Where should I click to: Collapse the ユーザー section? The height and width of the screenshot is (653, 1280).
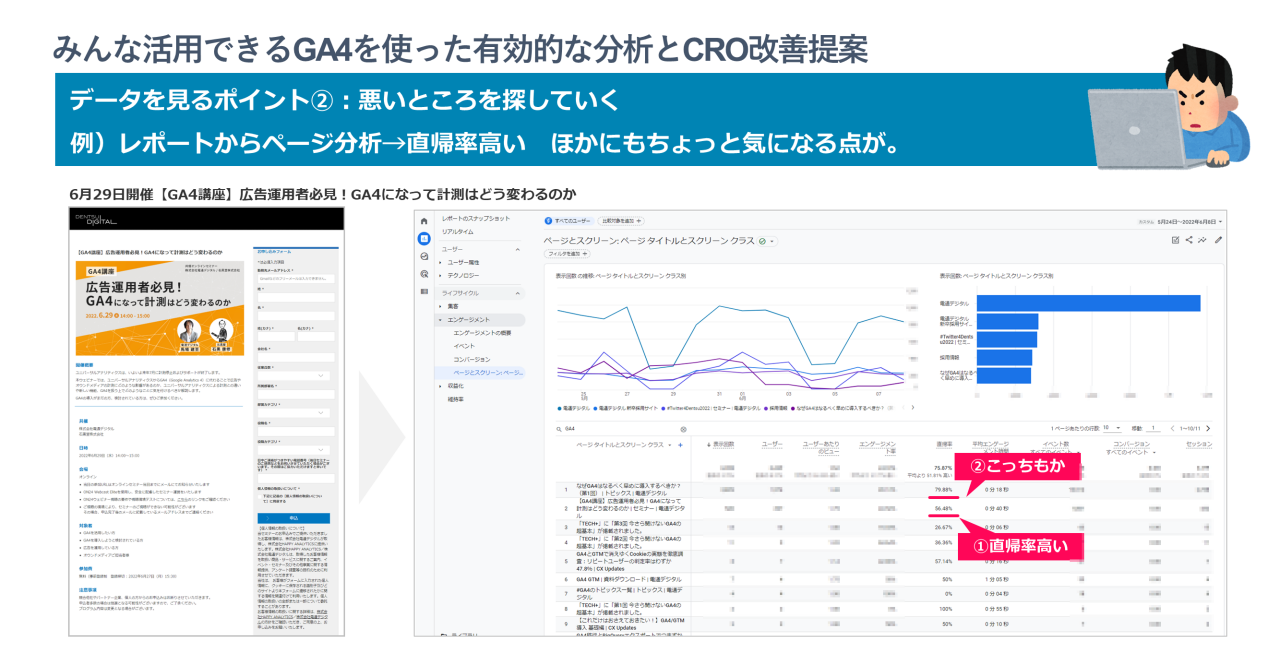click(518, 249)
